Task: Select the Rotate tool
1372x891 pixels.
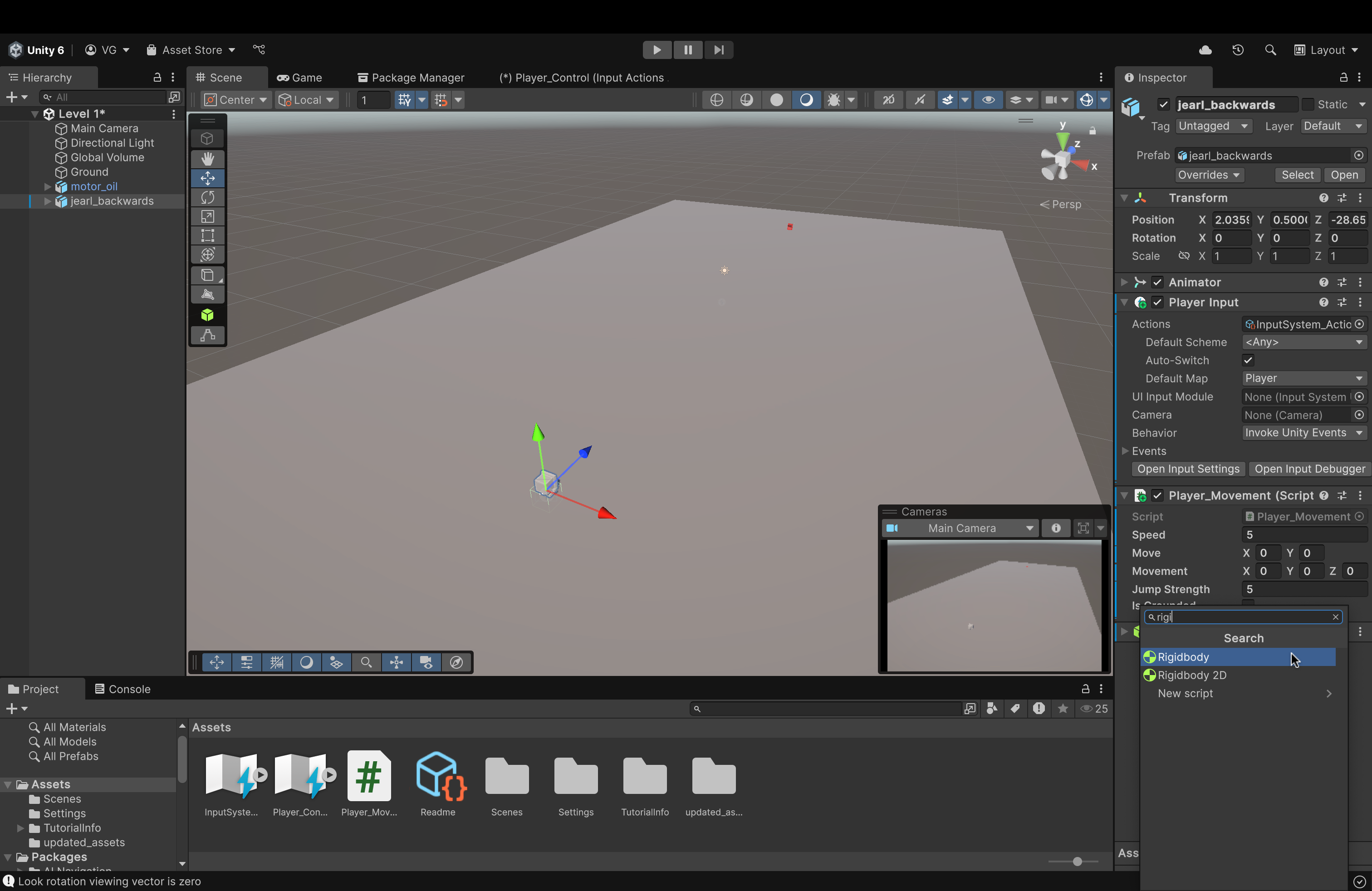Action: pos(207,198)
